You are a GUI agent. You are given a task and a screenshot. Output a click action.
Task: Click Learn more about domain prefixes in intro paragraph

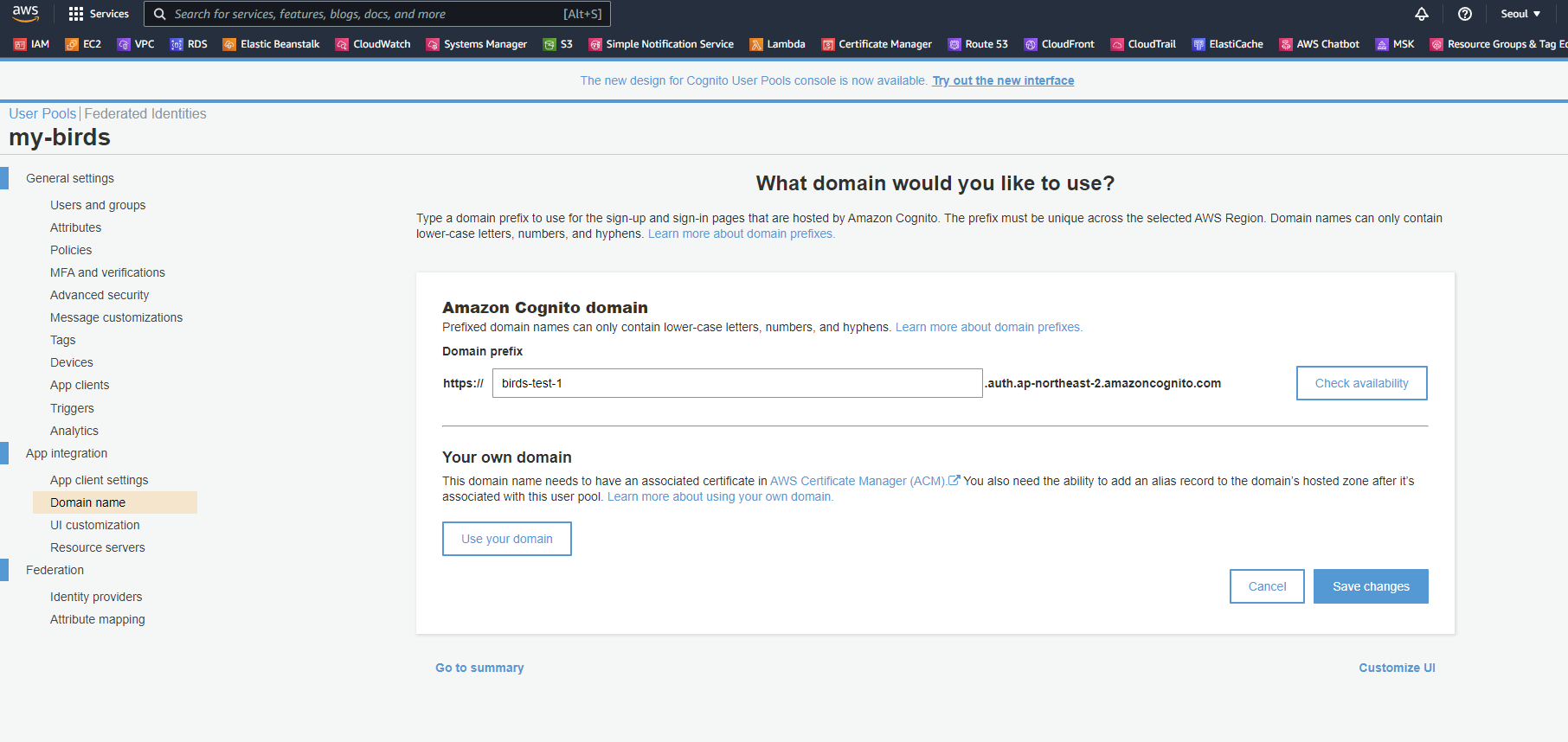pos(742,233)
